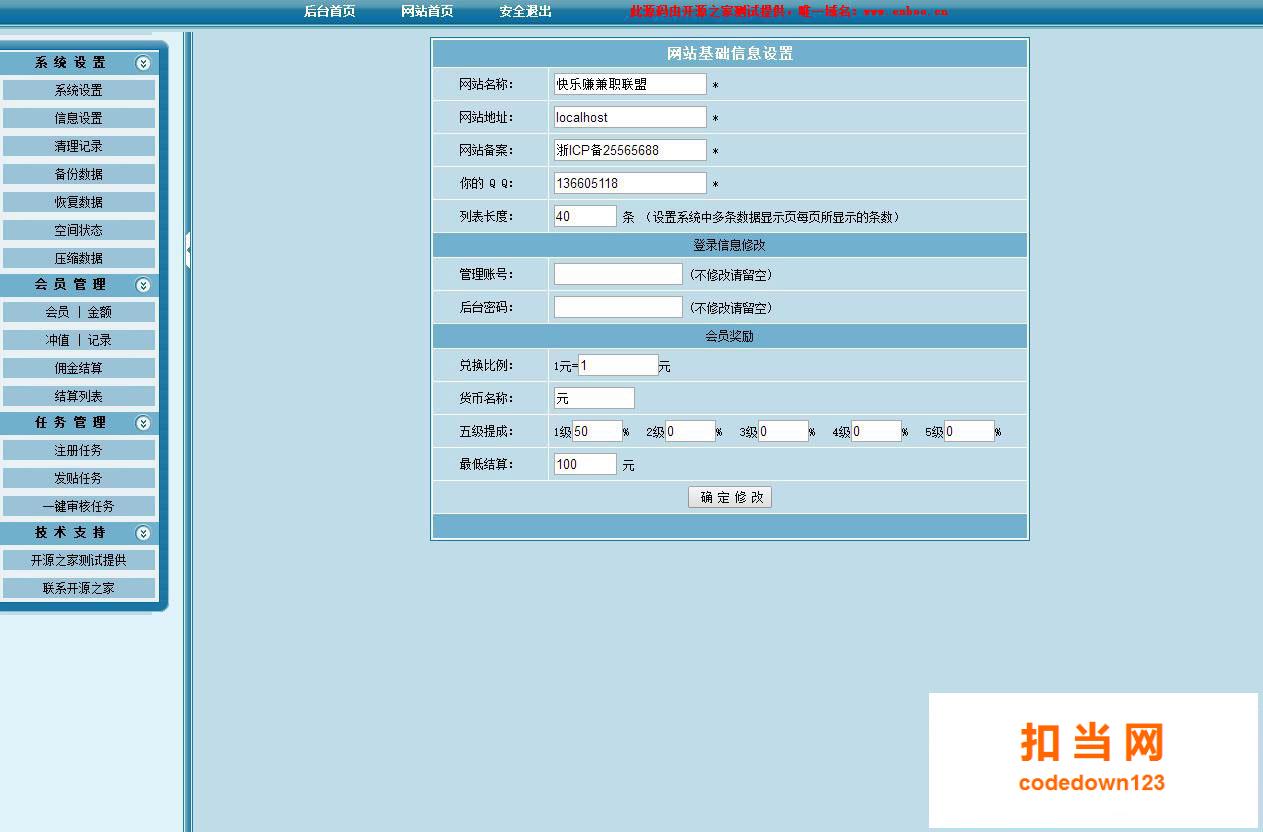Collapse the 技术支持 section chevron

143,533
